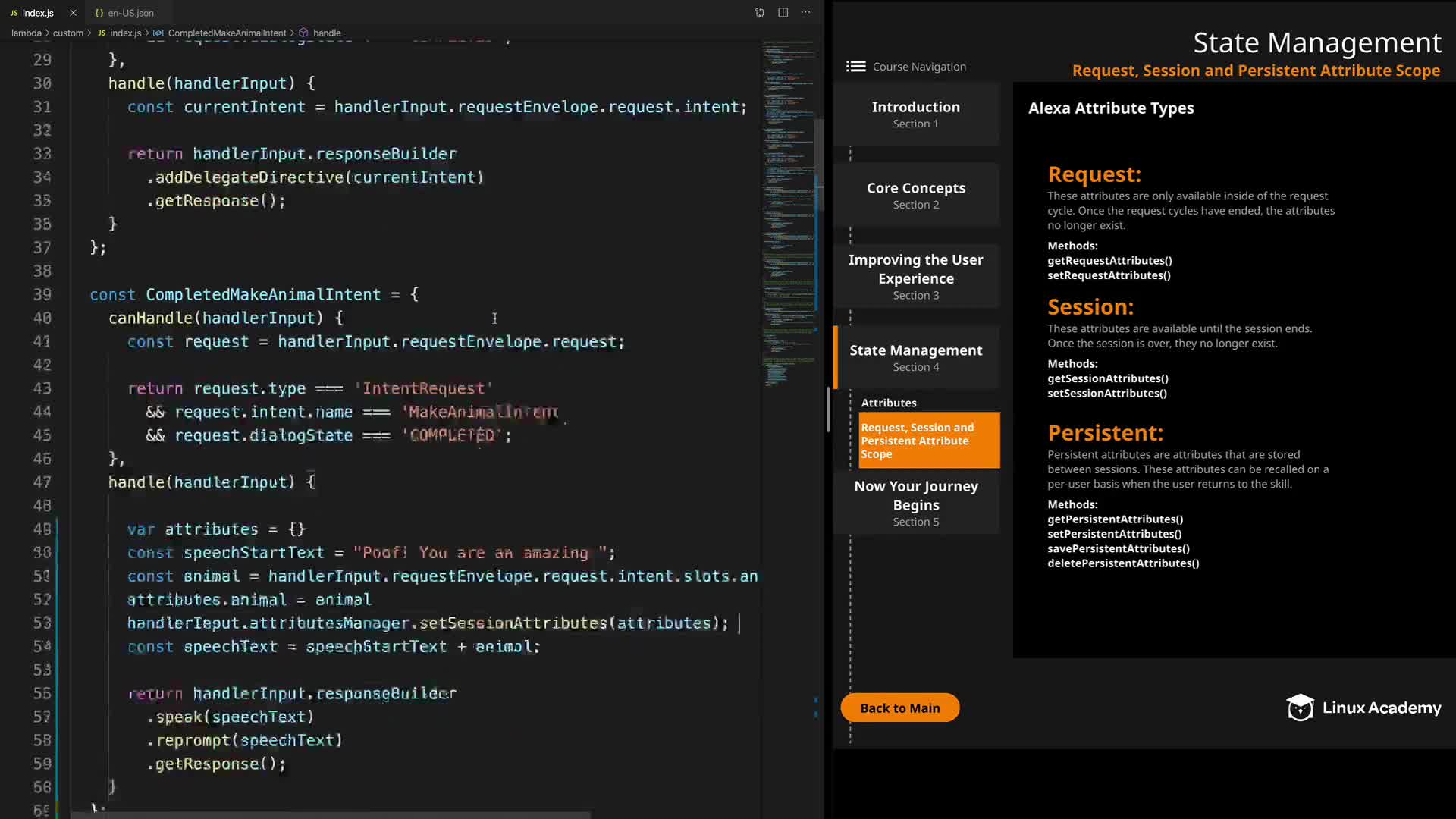Open the editor more actions menu
This screenshot has width=1456, height=819.
click(805, 13)
